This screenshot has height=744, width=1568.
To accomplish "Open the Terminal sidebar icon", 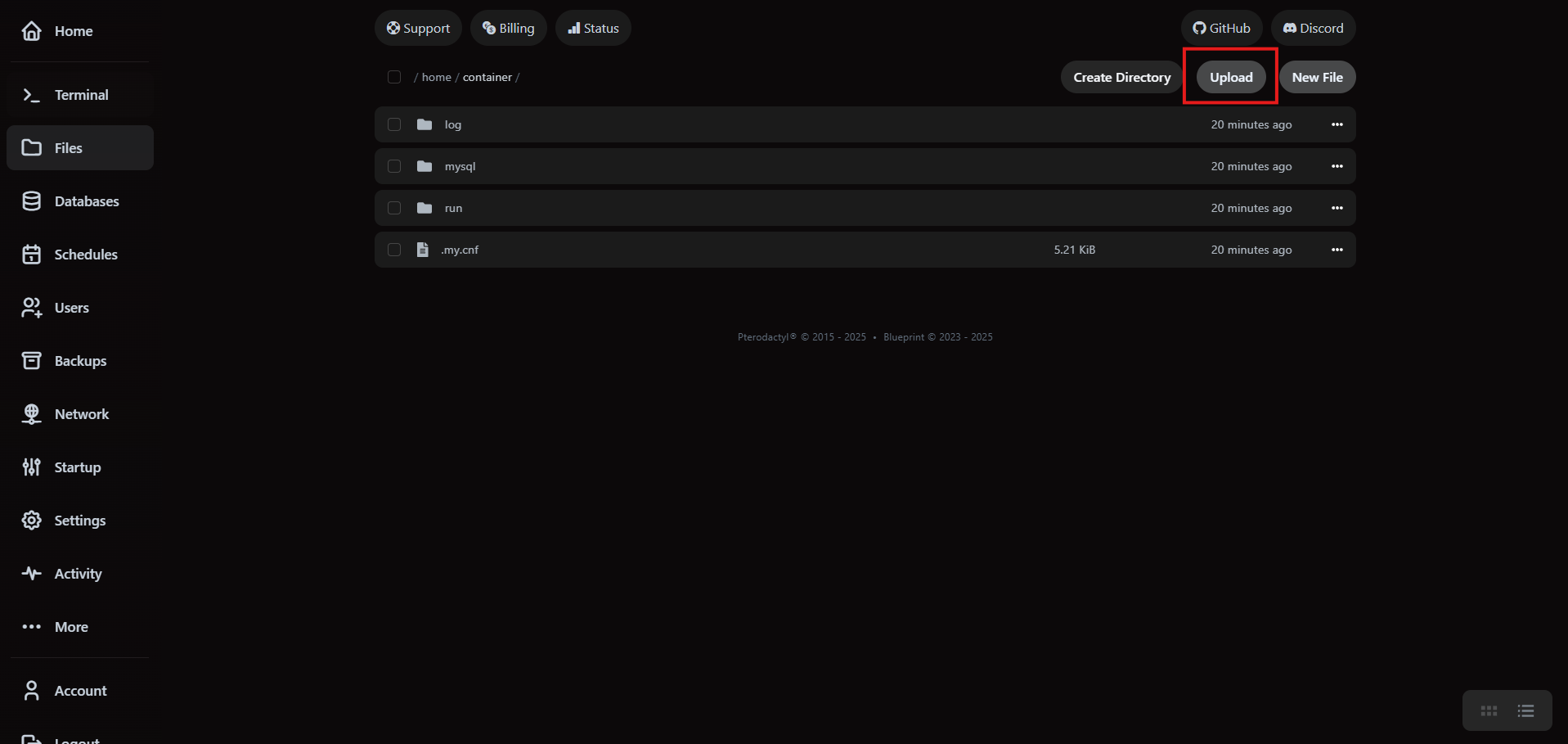I will point(31,95).
